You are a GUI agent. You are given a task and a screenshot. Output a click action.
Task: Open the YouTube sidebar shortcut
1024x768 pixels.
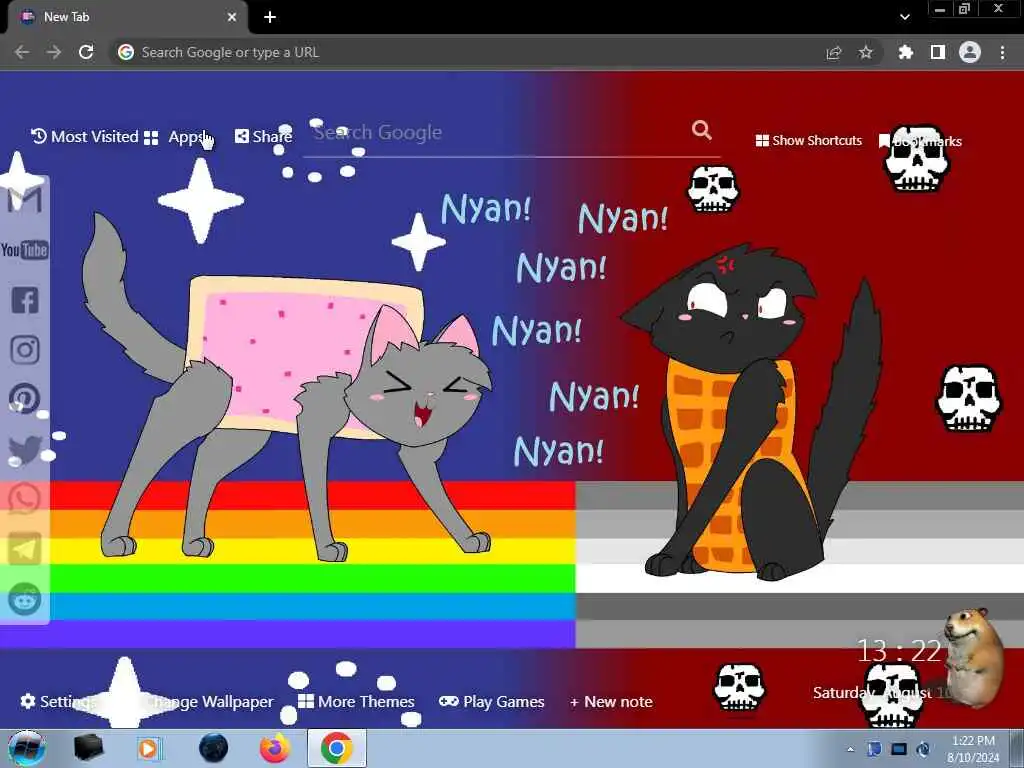click(x=25, y=250)
